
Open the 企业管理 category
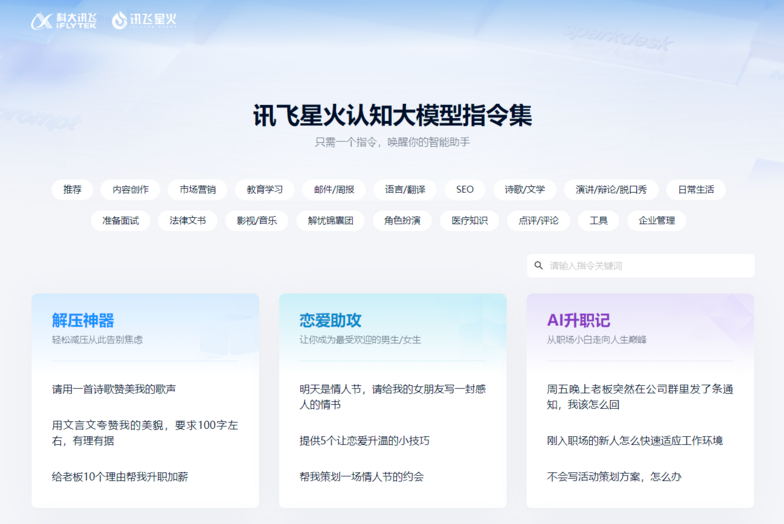656,220
